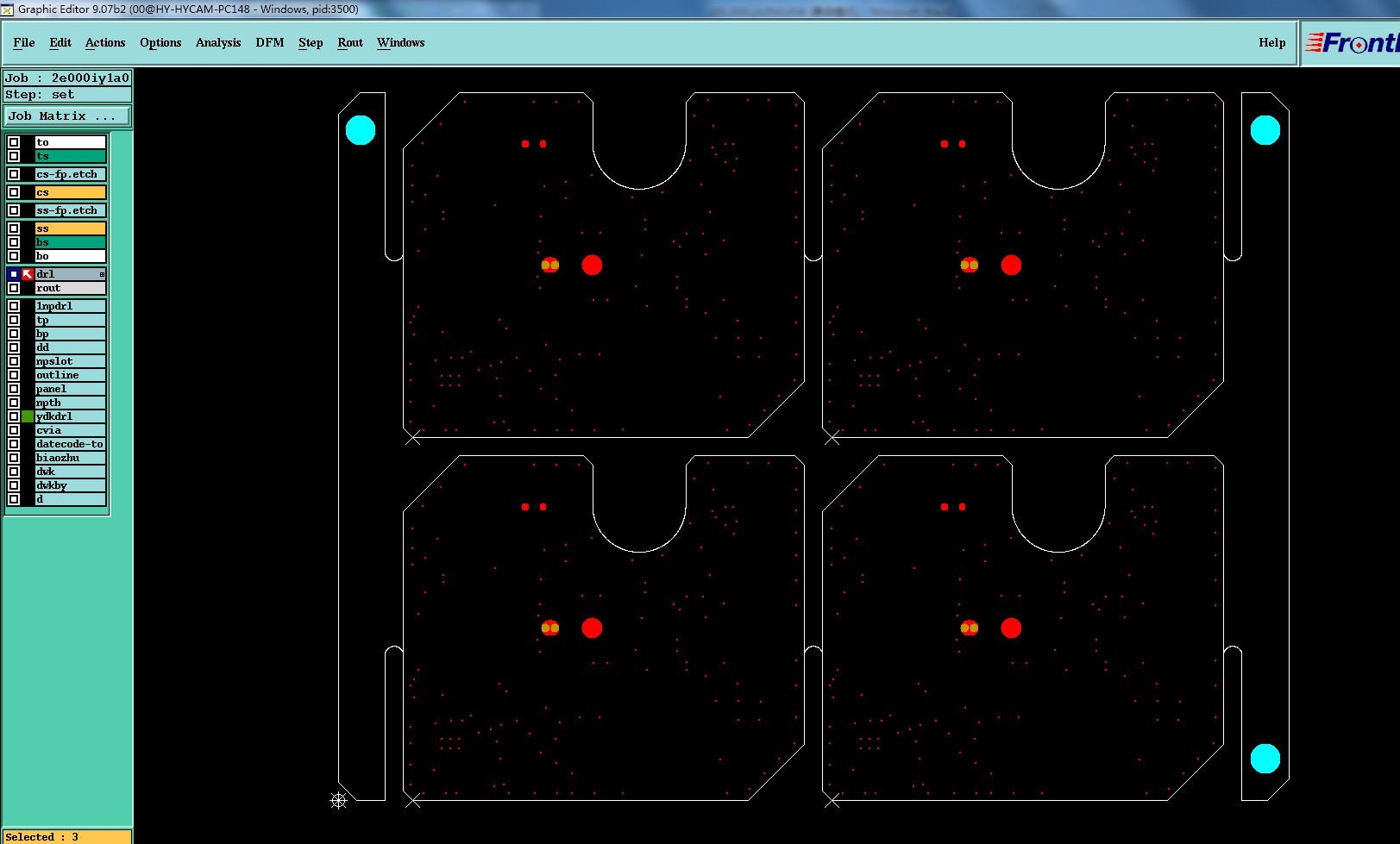The width and height of the screenshot is (1400, 844).
Task: Select the white 'bo' layer name
Action: pos(71,256)
